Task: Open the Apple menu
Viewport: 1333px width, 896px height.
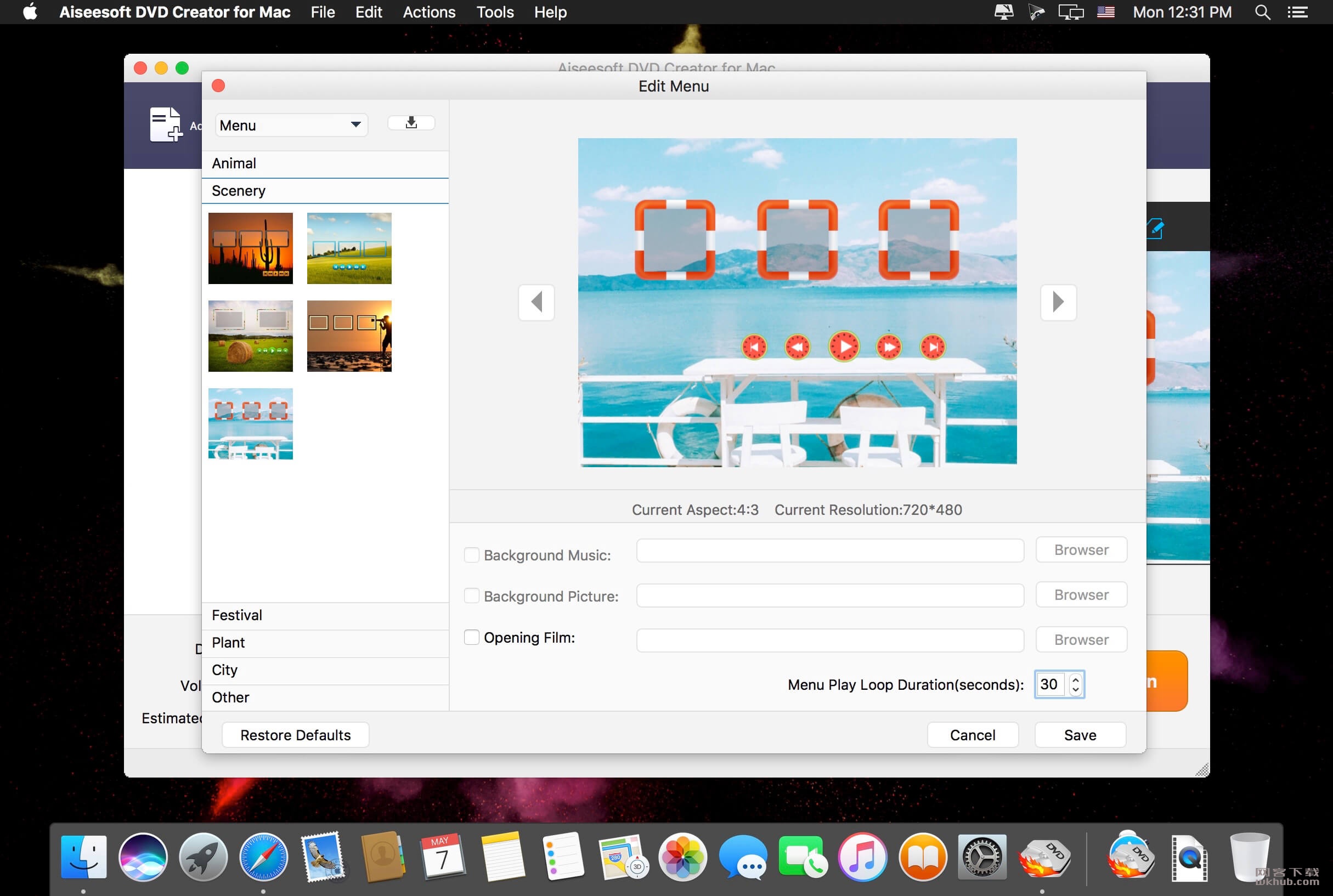Action: (x=30, y=12)
